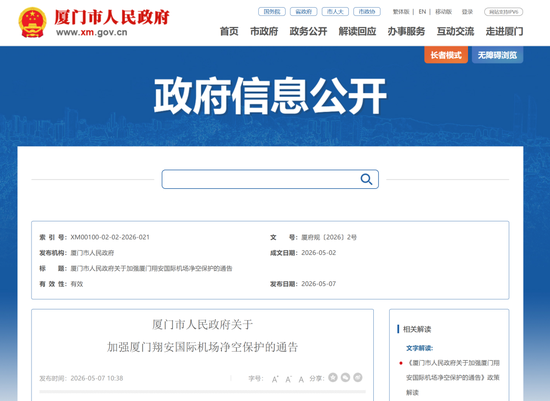The width and height of the screenshot is (550, 401).
Task: Click the 国务院 link button
Action: [x=272, y=12]
